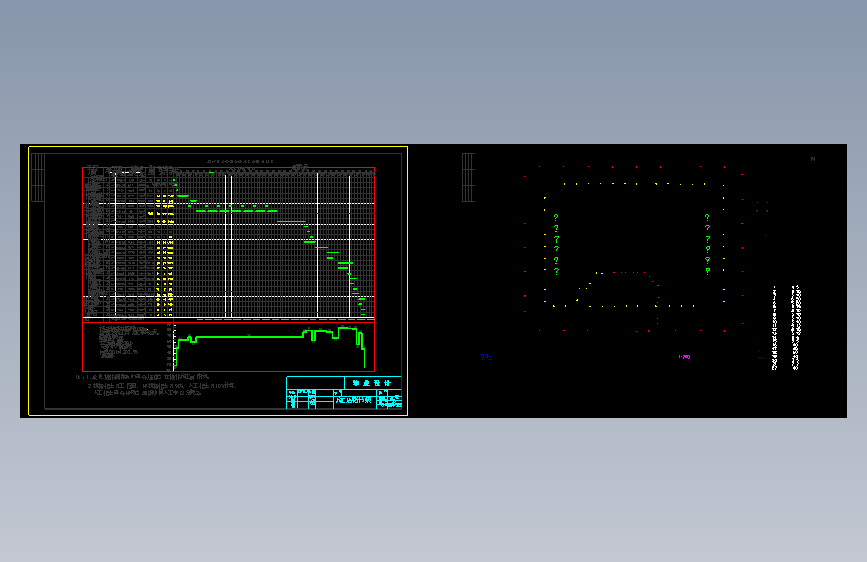867x562 pixels.
Task: Select the cyan title block in the drawing
Action: (343, 393)
